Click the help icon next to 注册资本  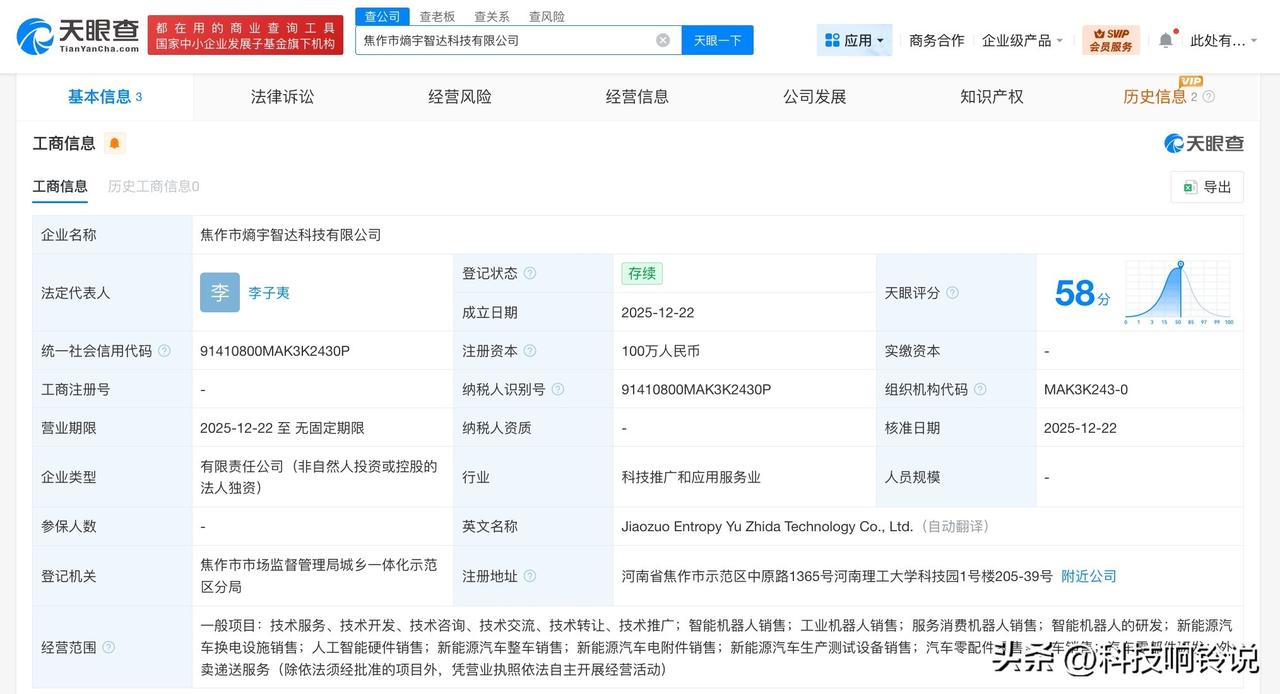point(530,351)
